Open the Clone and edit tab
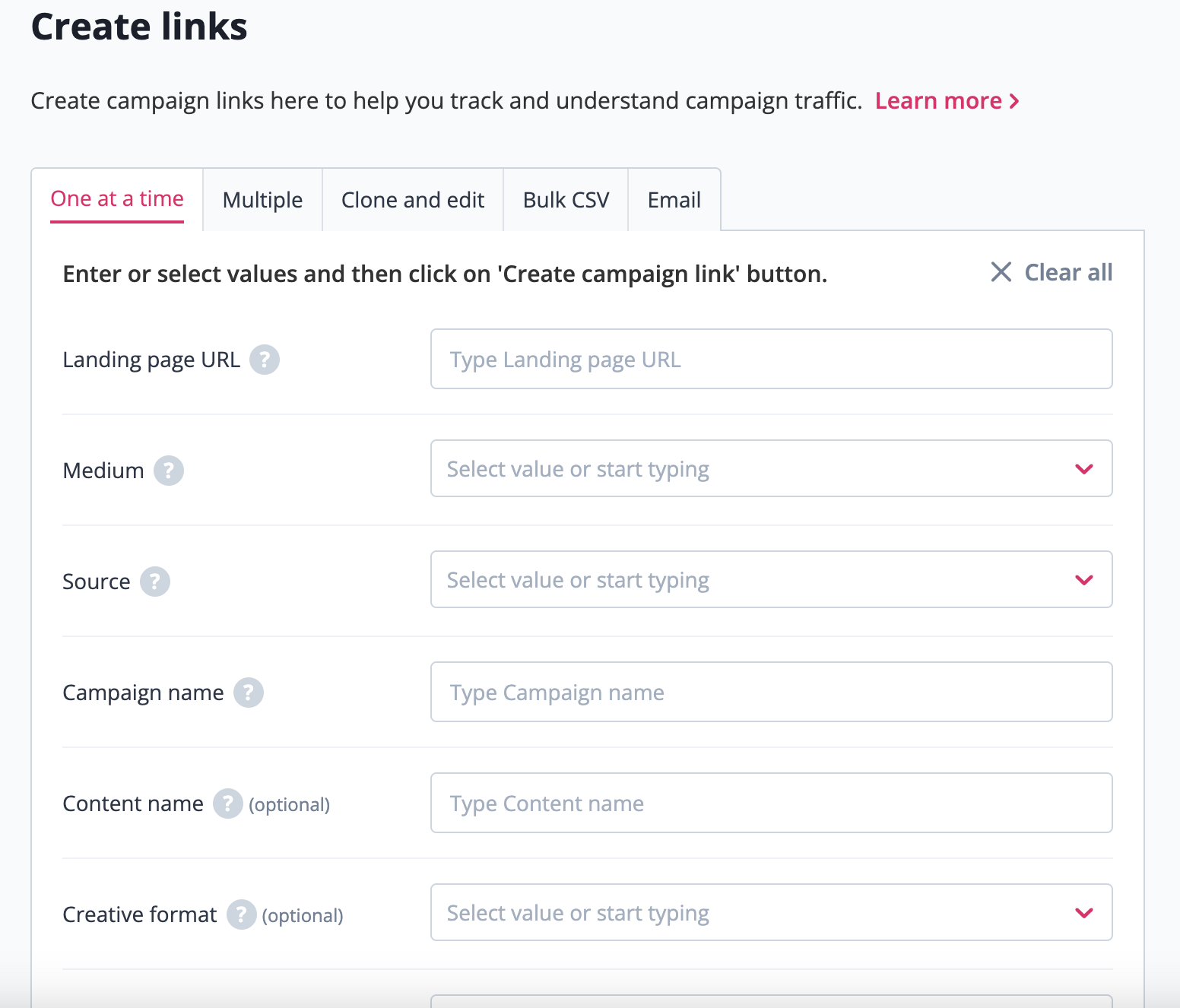 412,199
